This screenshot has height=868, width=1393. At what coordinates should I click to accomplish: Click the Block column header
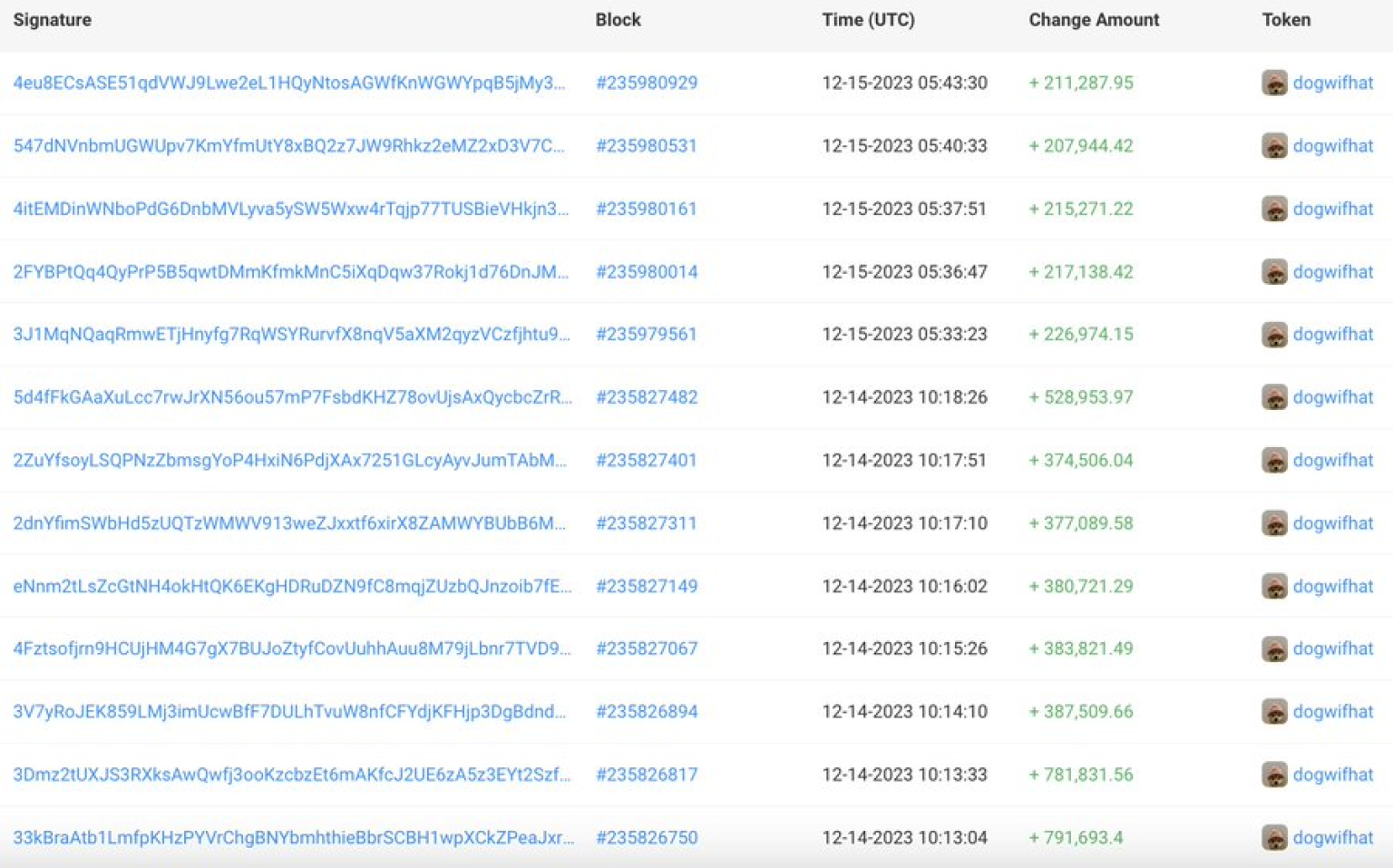click(x=619, y=19)
